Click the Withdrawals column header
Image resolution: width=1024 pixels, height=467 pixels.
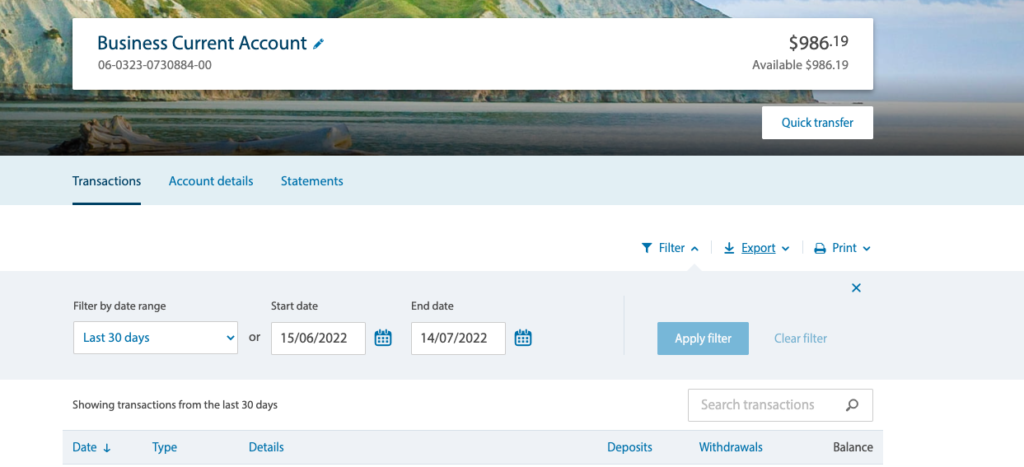point(730,447)
